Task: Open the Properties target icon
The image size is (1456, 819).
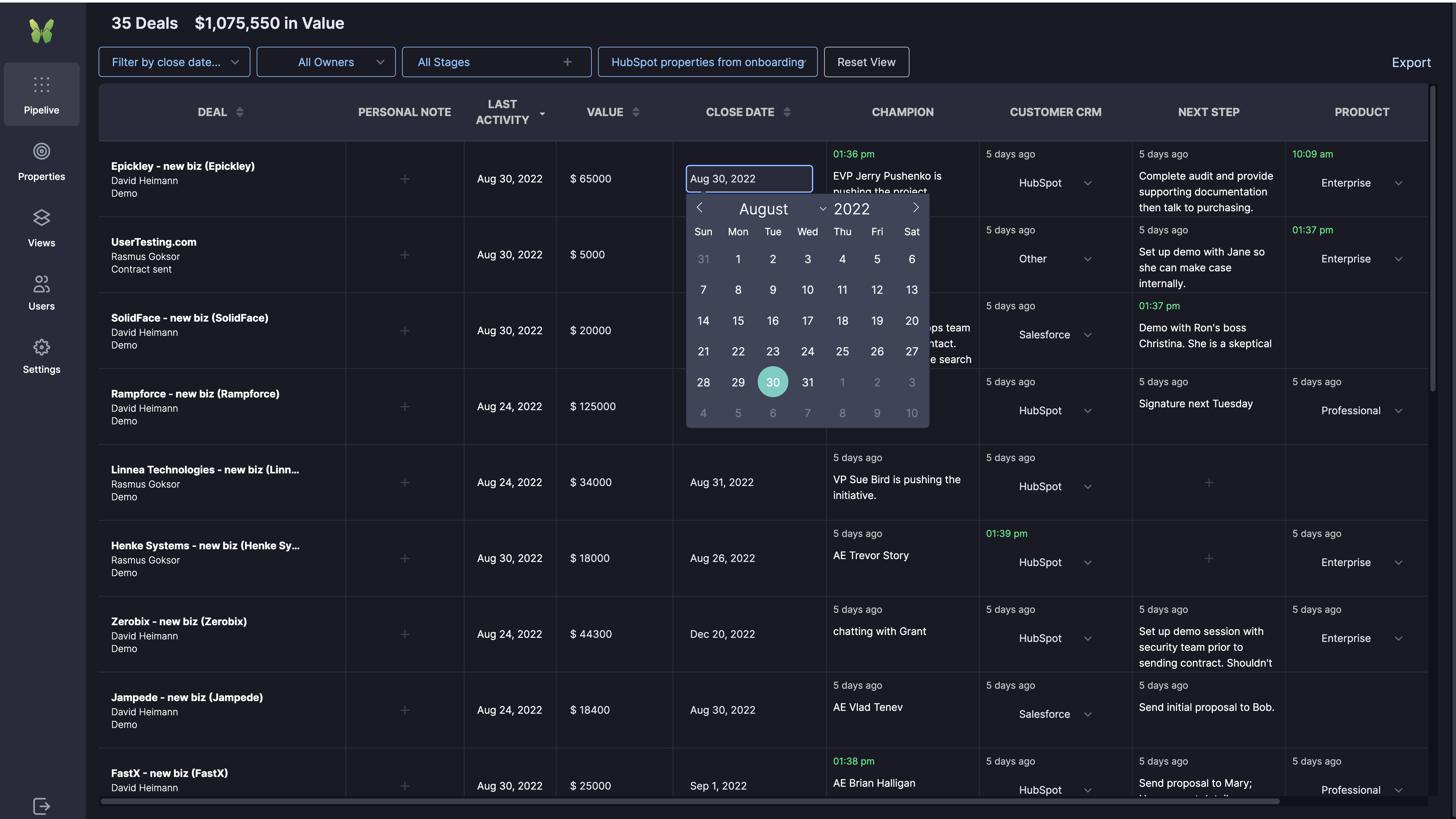Action: click(41, 151)
